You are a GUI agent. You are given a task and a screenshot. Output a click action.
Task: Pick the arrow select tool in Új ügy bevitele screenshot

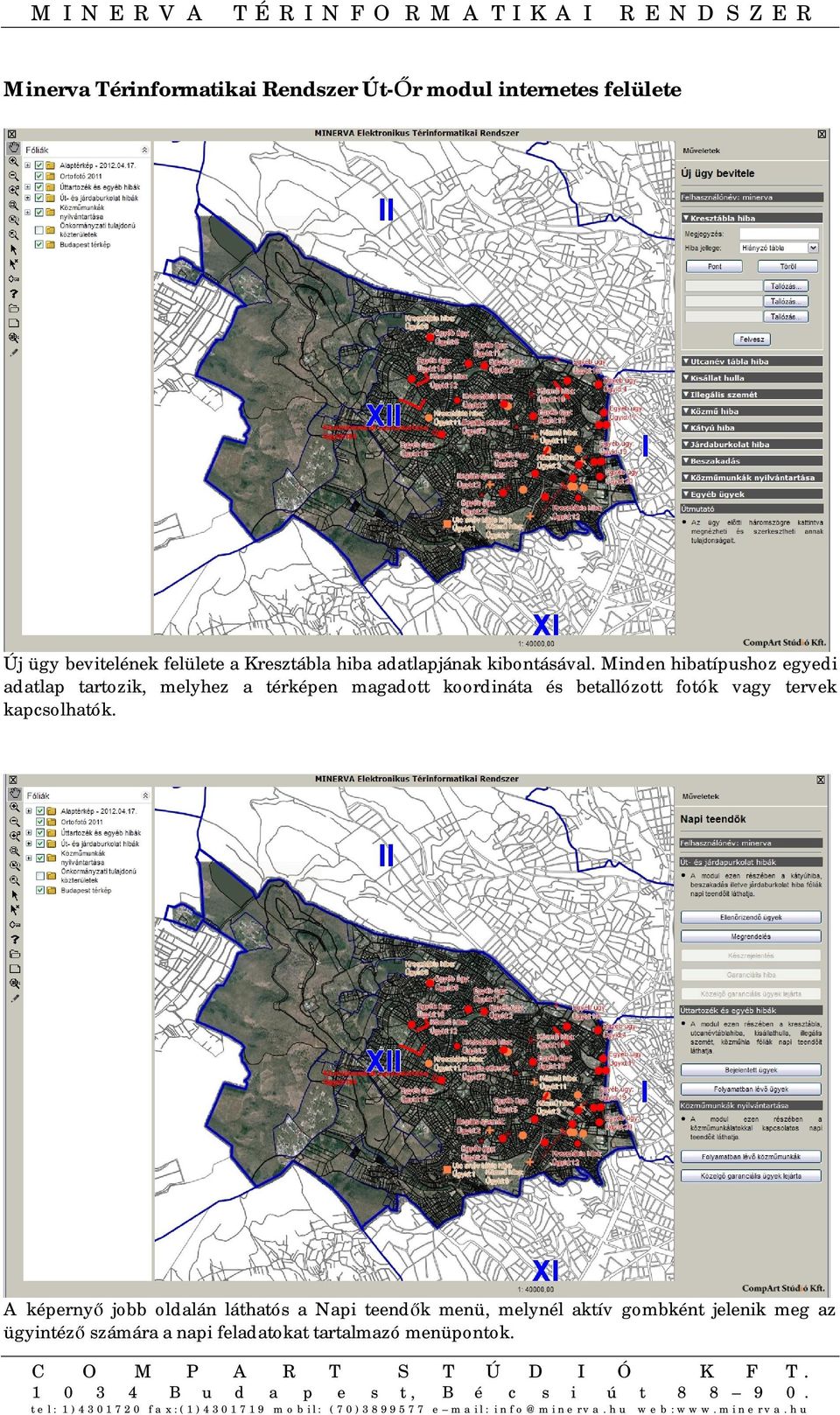(14, 249)
